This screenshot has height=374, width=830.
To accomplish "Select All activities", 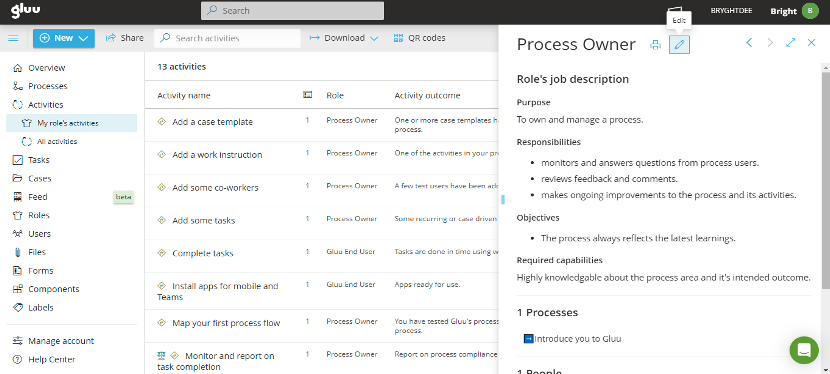I will (x=57, y=142).
